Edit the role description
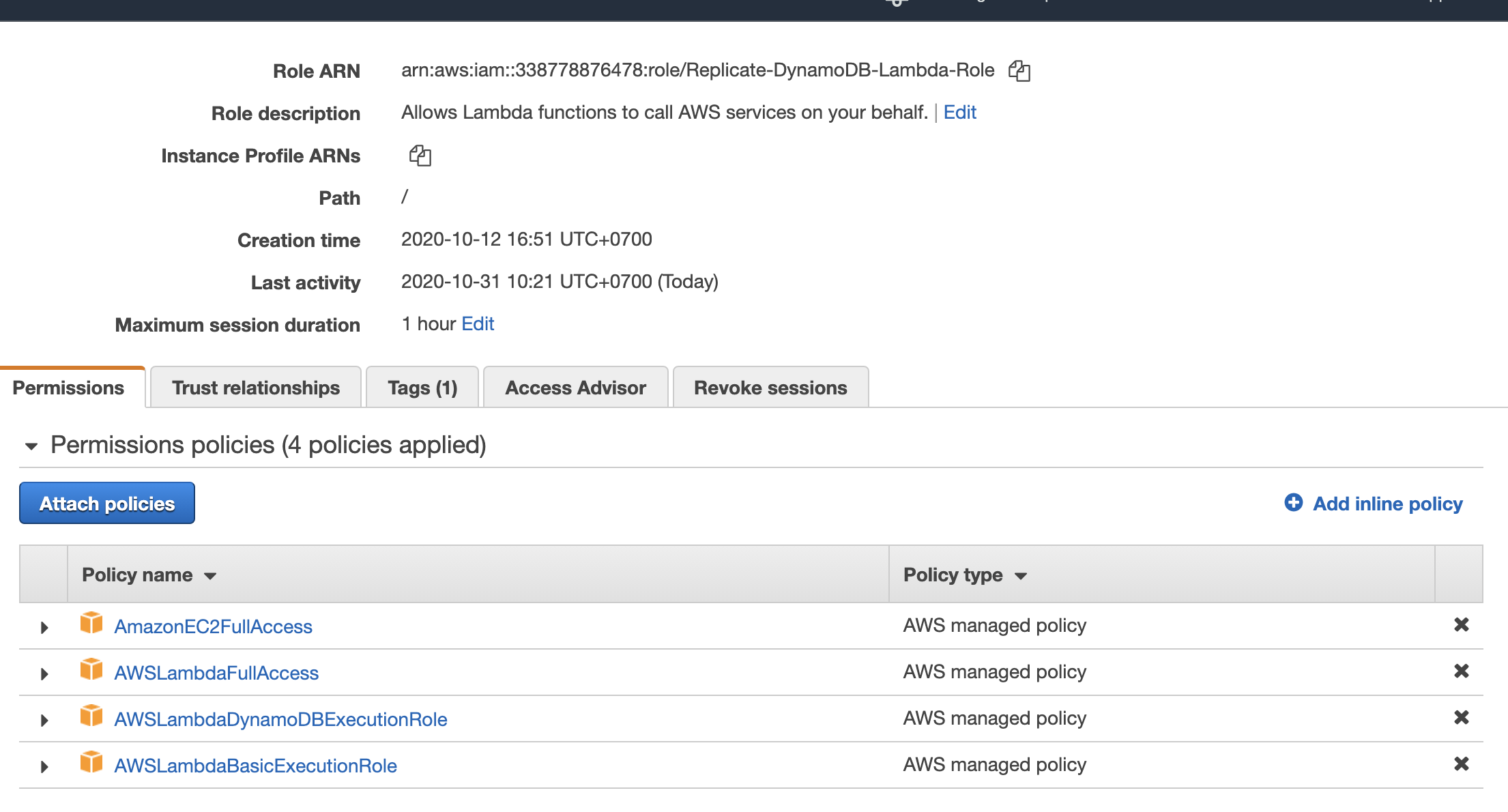 click(959, 112)
